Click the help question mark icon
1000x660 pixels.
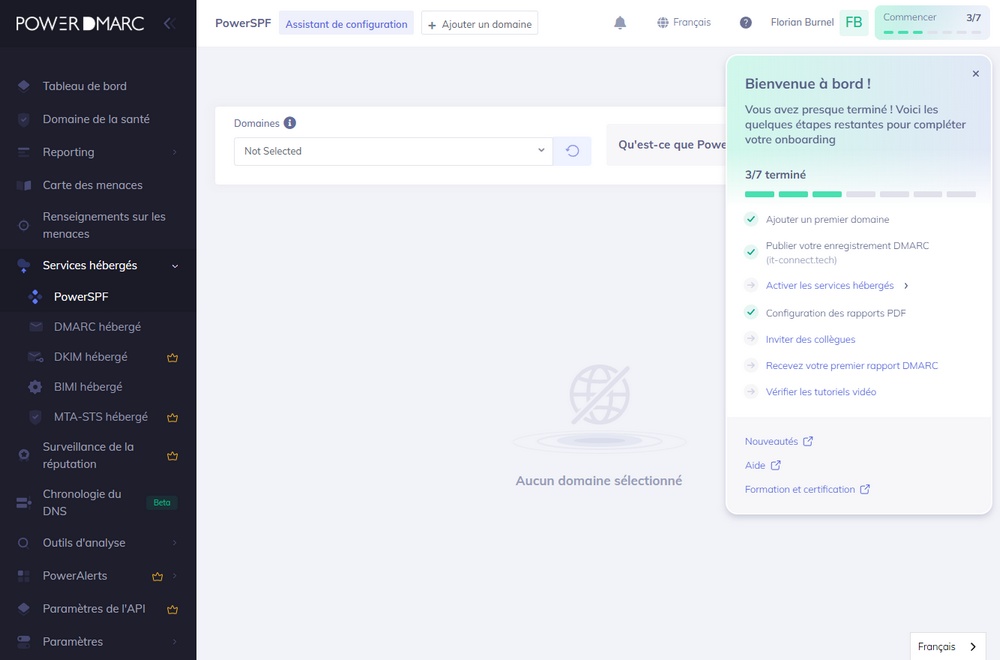tap(745, 22)
